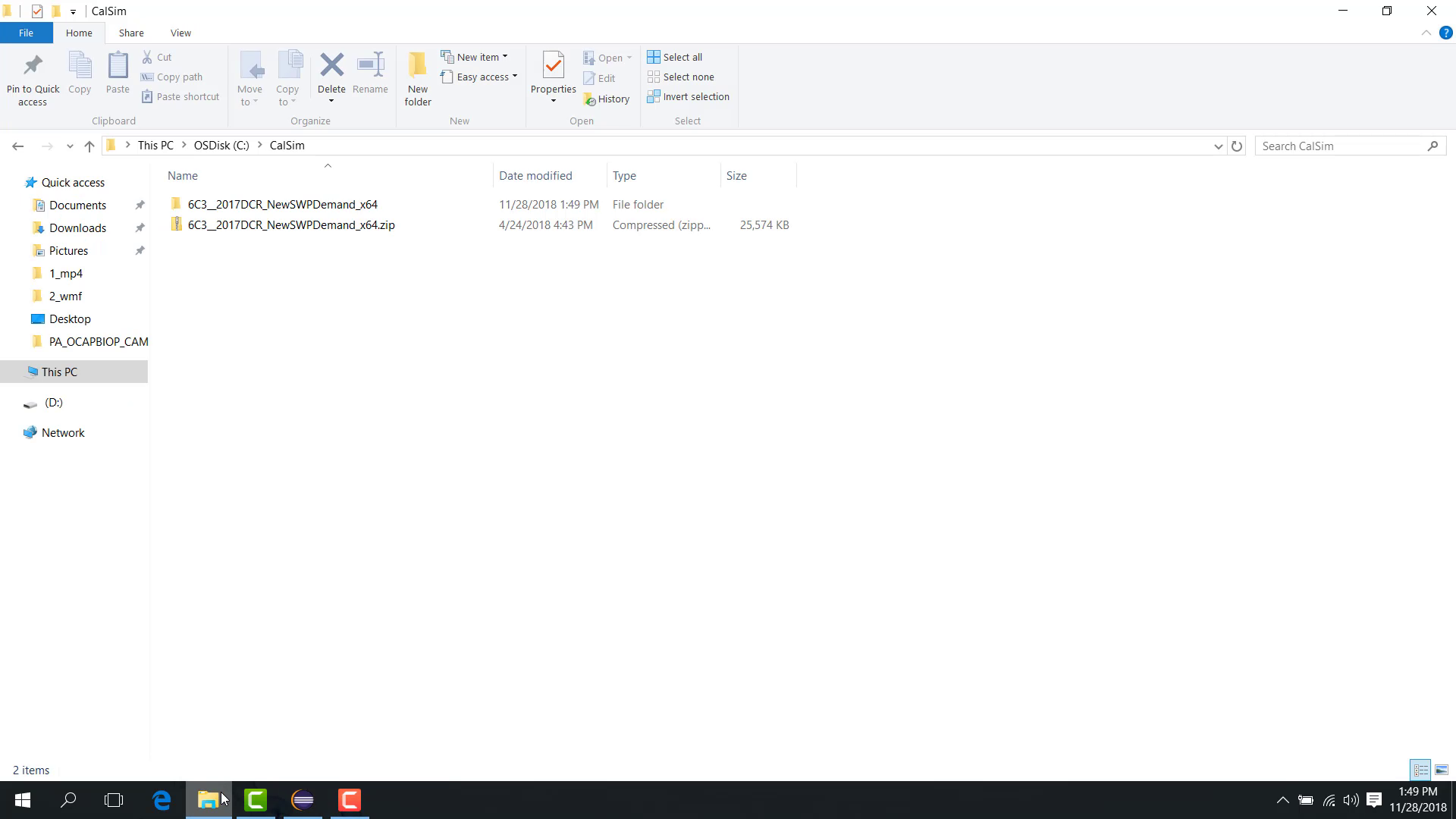Click Select none
1456x819 pixels.
point(681,77)
